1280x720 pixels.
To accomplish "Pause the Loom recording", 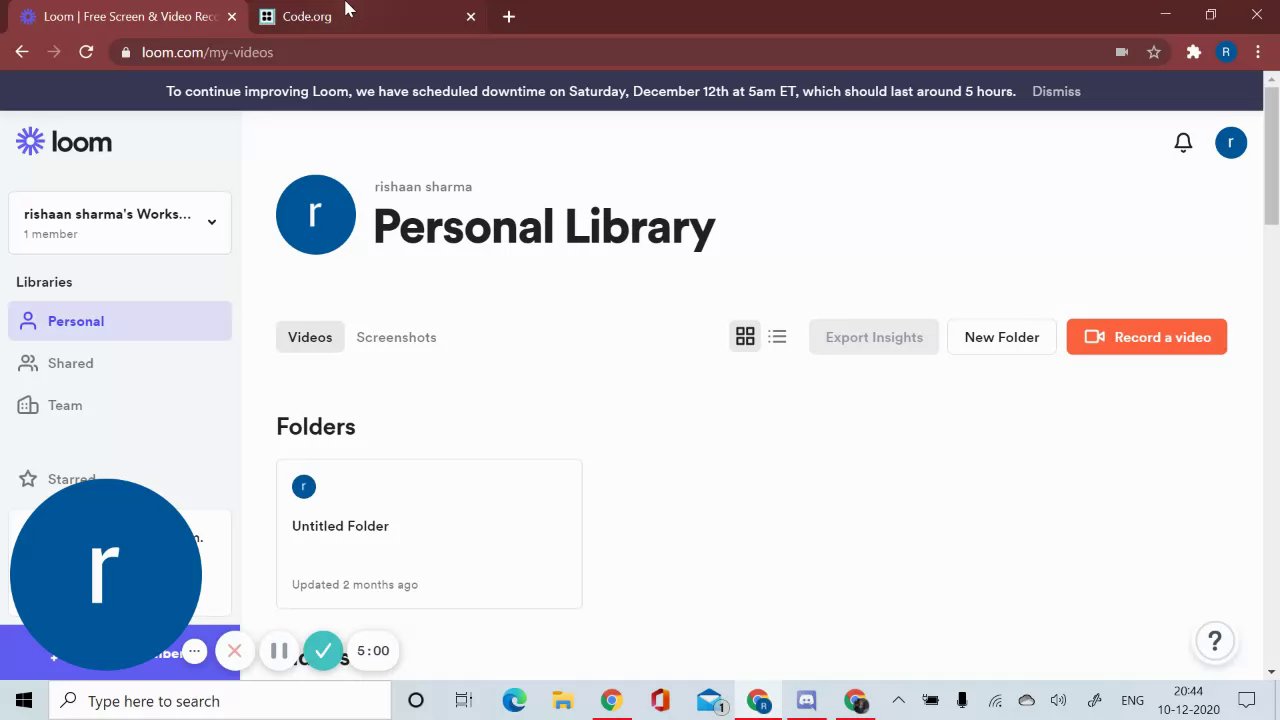I will 279,651.
